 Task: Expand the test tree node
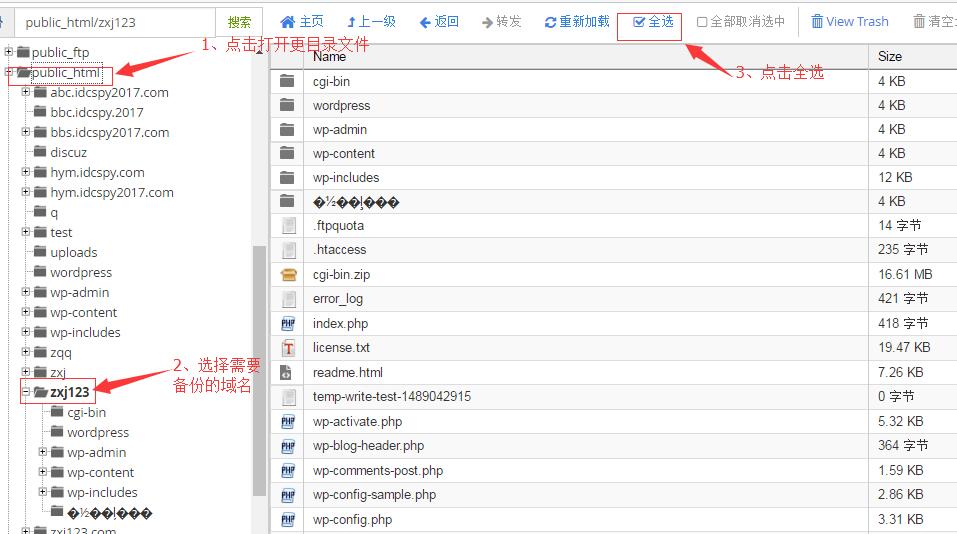[x=26, y=231]
